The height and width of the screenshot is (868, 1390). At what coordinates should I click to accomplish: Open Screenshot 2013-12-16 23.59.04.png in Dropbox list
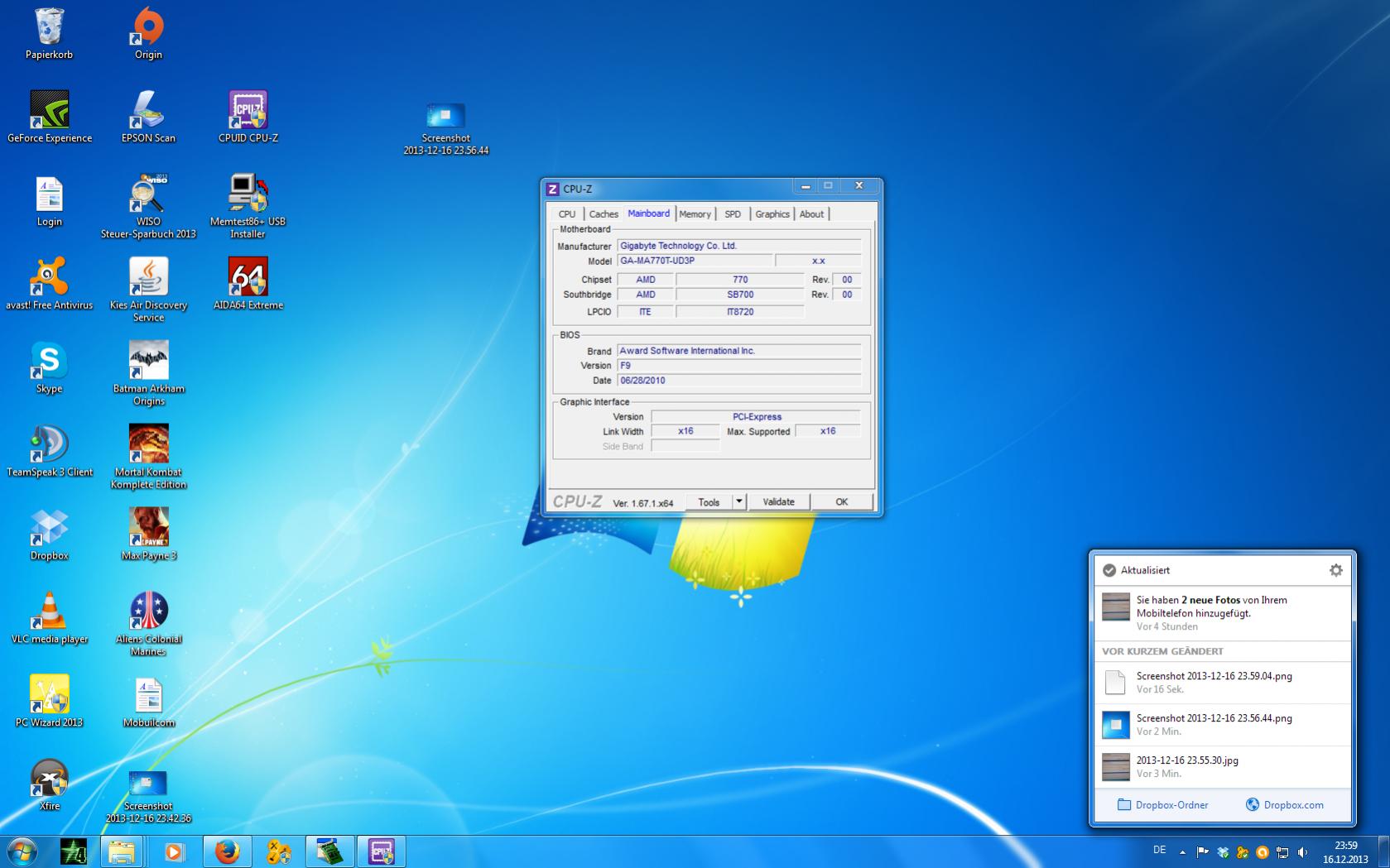tap(1222, 683)
